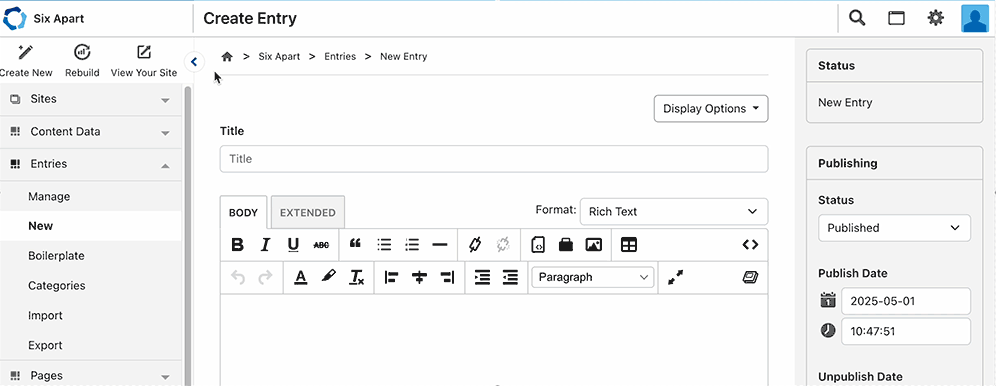The width and height of the screenshot is (996, 386).
Task: Click the book icon at toolbar end
Action: point(750,277)
